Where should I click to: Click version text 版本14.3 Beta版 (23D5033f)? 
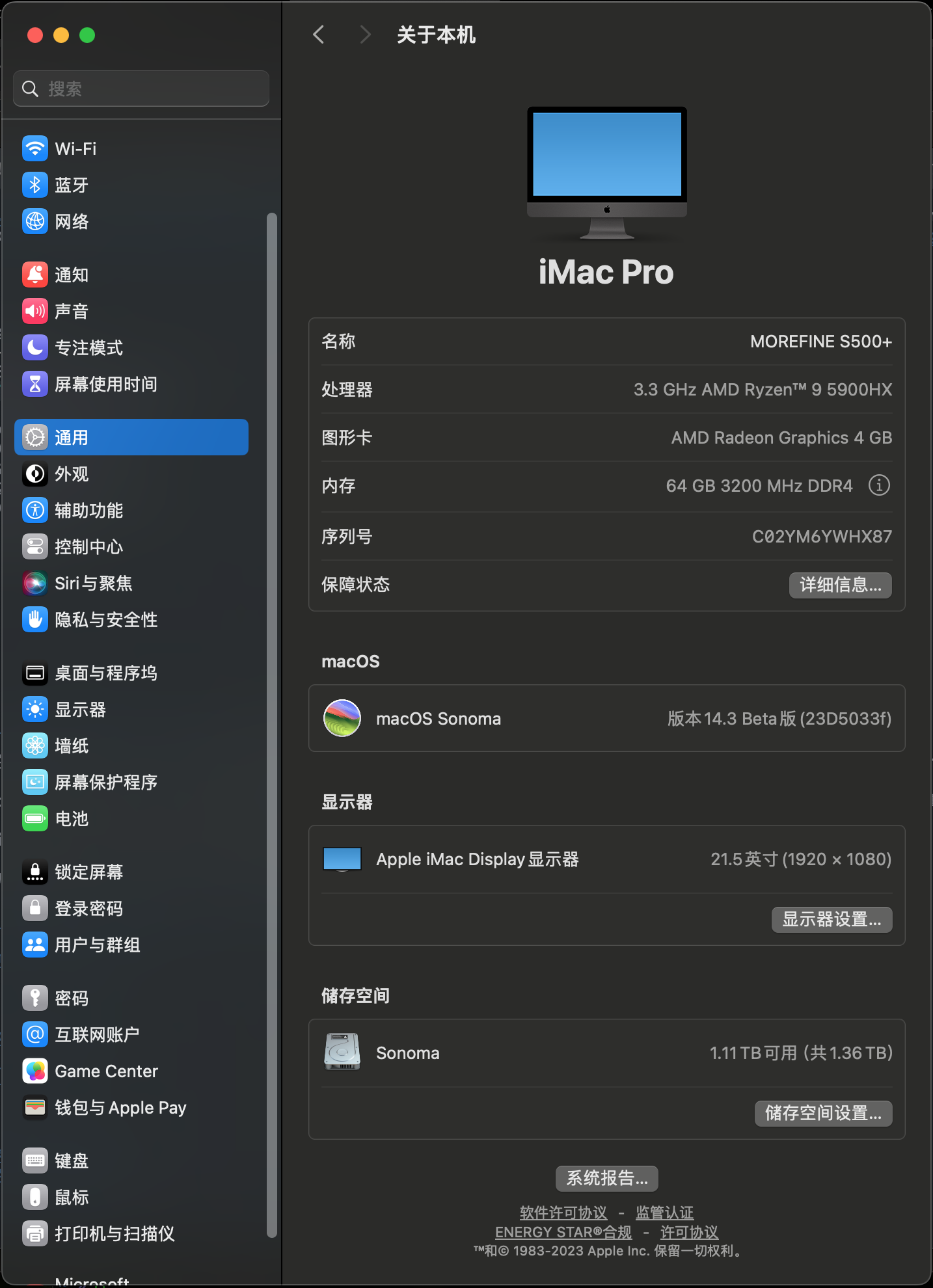tap(779, 719)
